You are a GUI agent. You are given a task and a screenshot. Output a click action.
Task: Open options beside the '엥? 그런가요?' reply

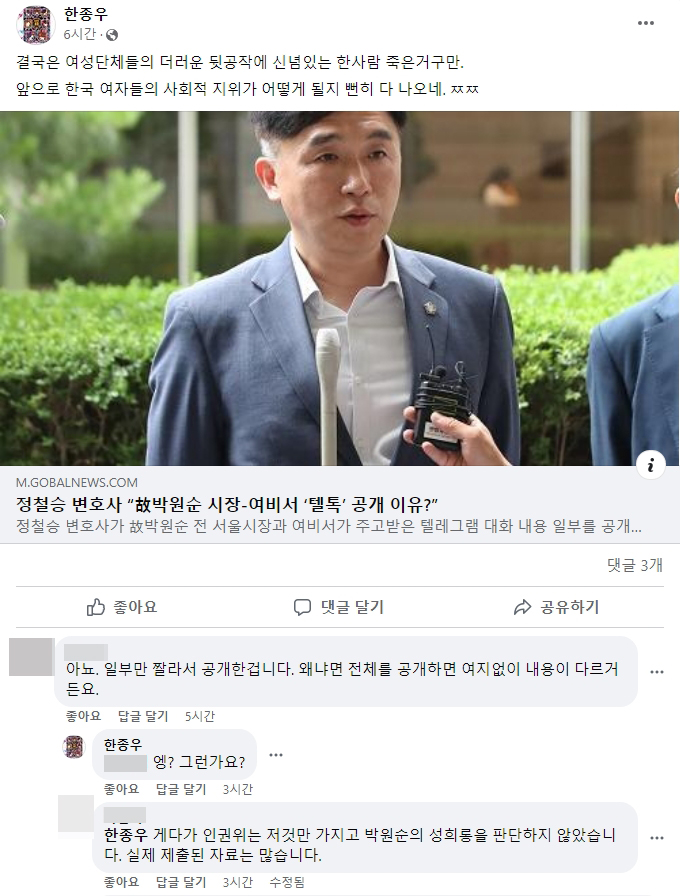pos(276,755)
